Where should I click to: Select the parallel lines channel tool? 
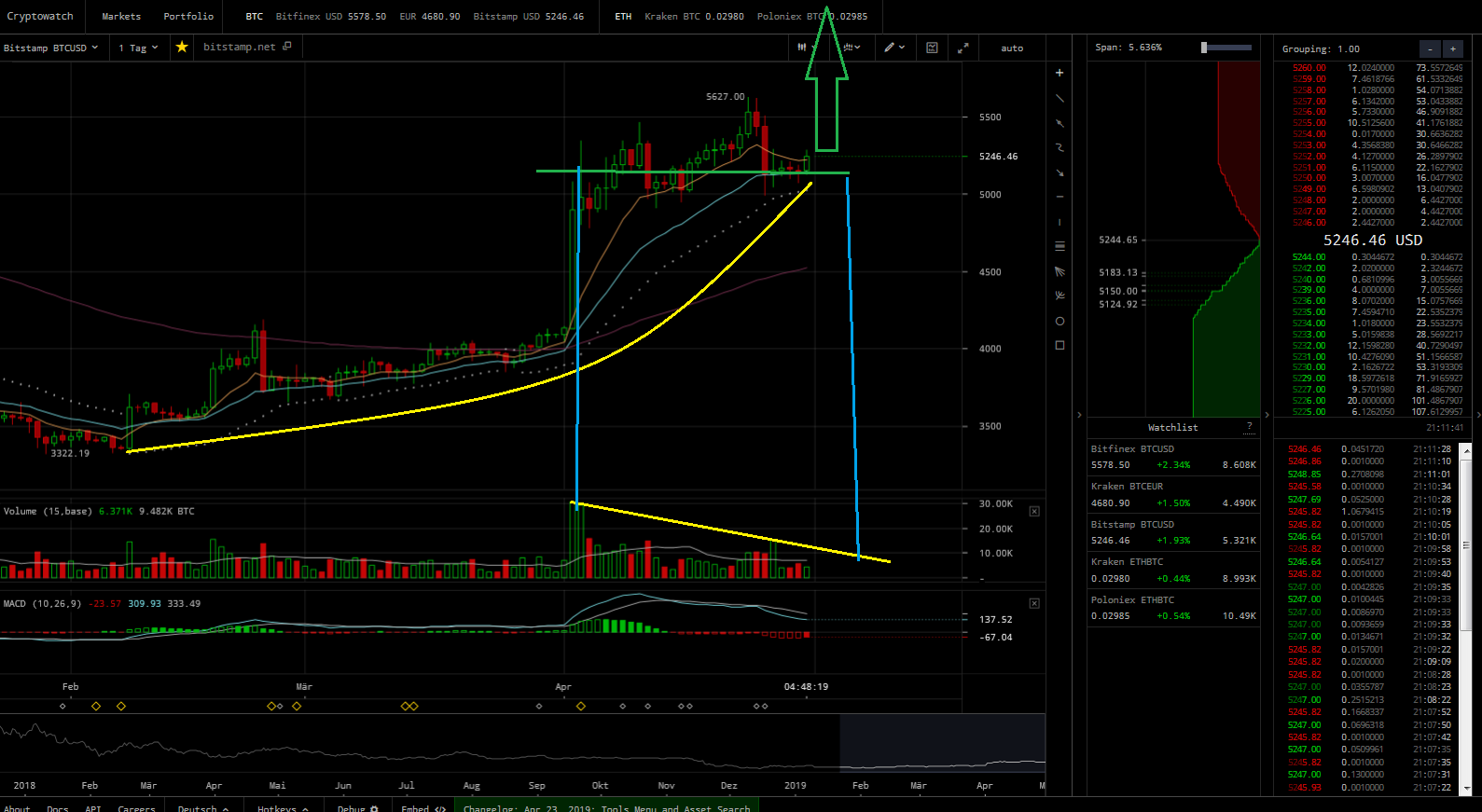(x=1060, y=246)
